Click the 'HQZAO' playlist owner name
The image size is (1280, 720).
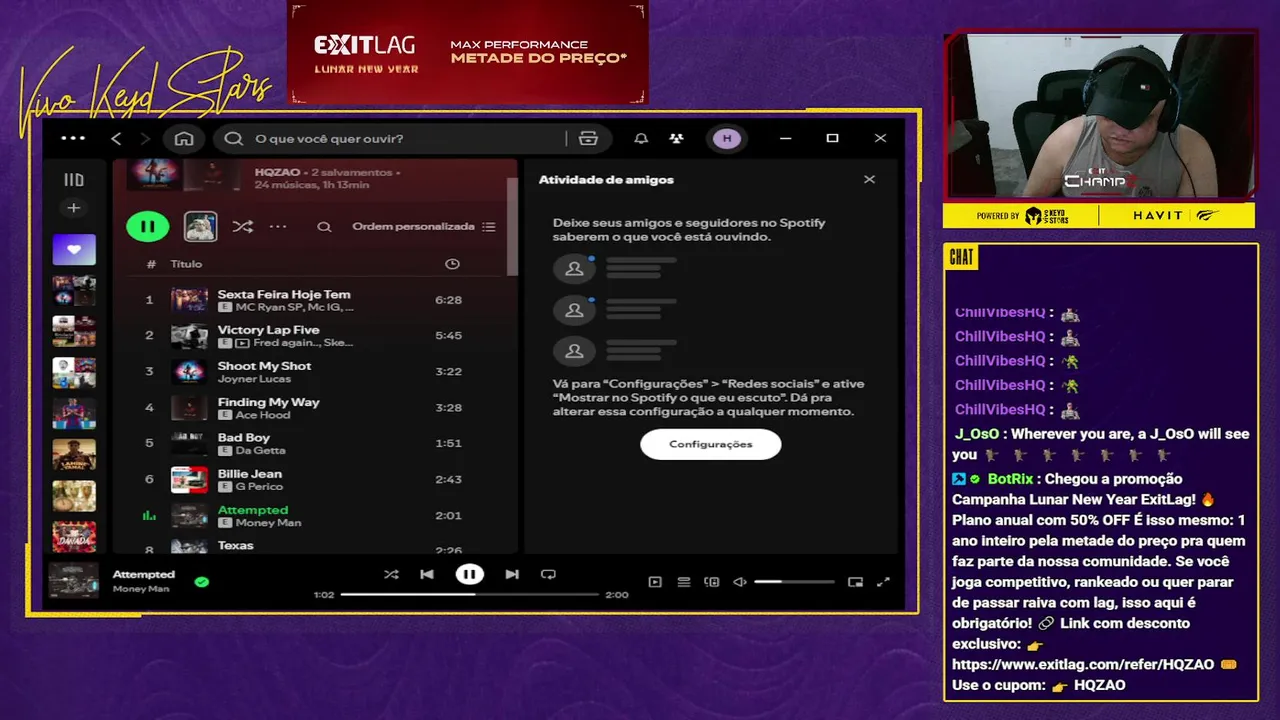click(x=275, y=172)
